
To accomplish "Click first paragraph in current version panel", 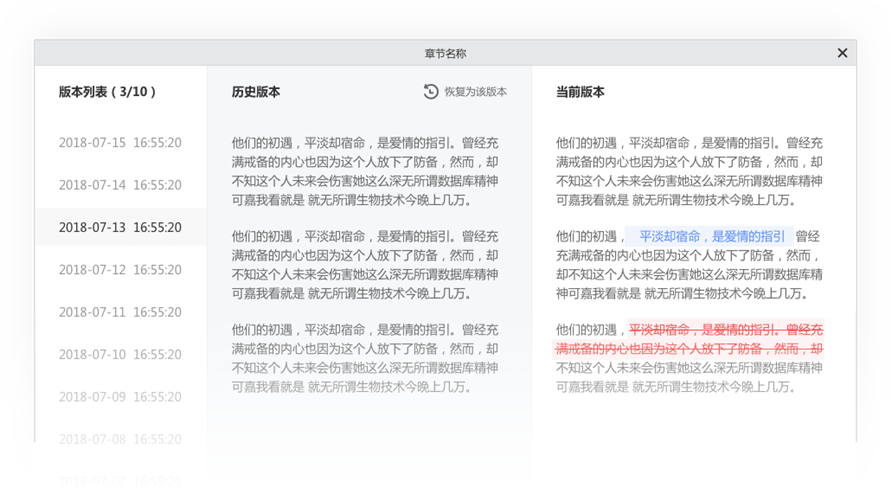I will pos(689,172).
